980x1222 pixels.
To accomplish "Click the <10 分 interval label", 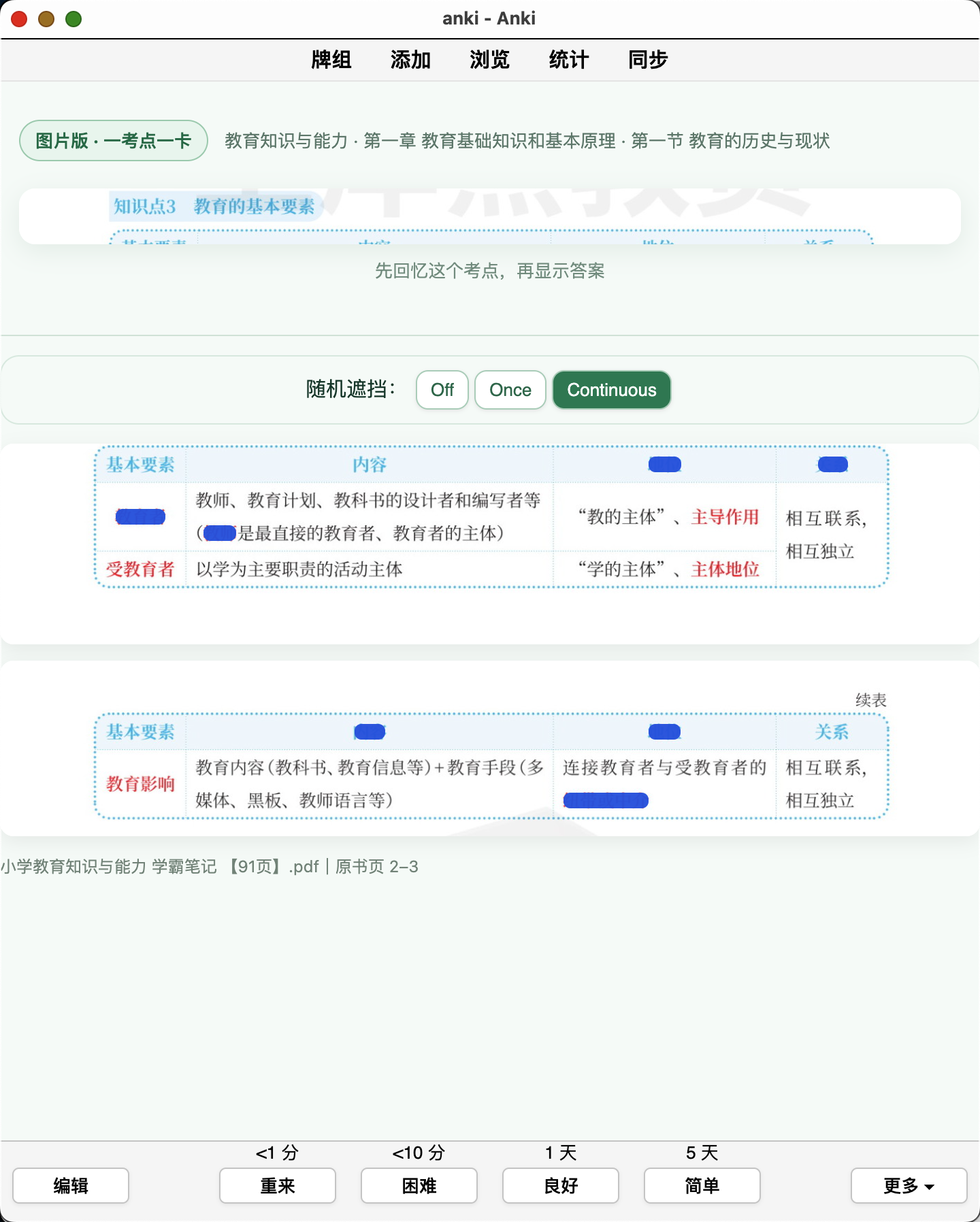I will point(419,1153).
